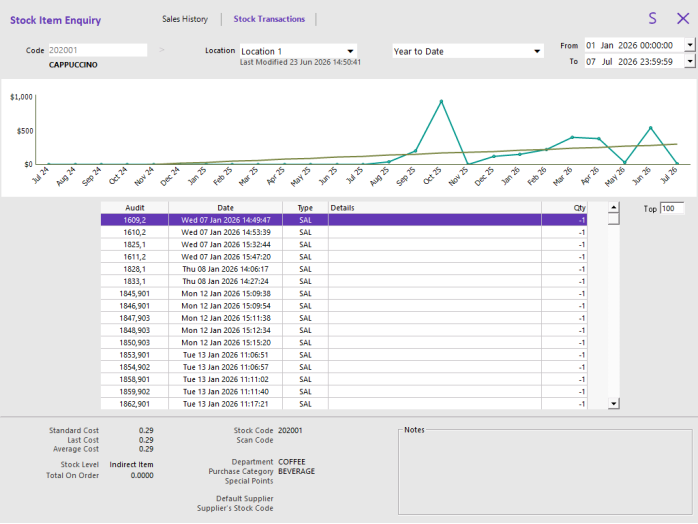Click the transactions list scrollbar thumb

point(613,219)
